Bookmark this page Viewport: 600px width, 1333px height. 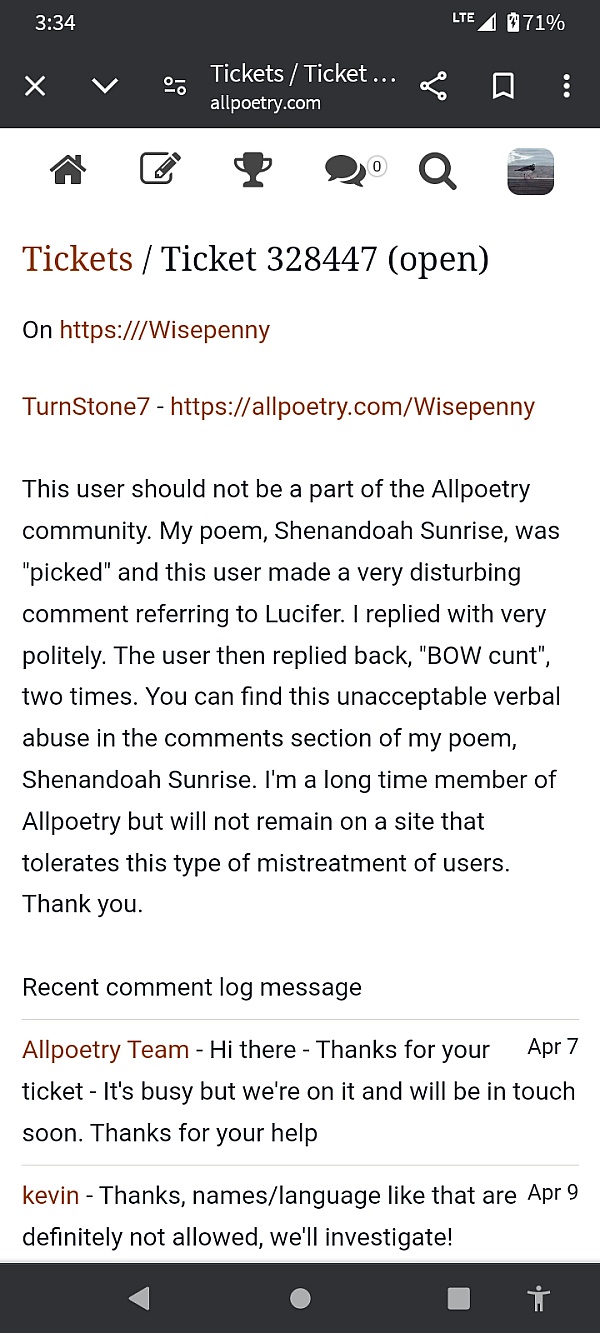click(503, 86)
